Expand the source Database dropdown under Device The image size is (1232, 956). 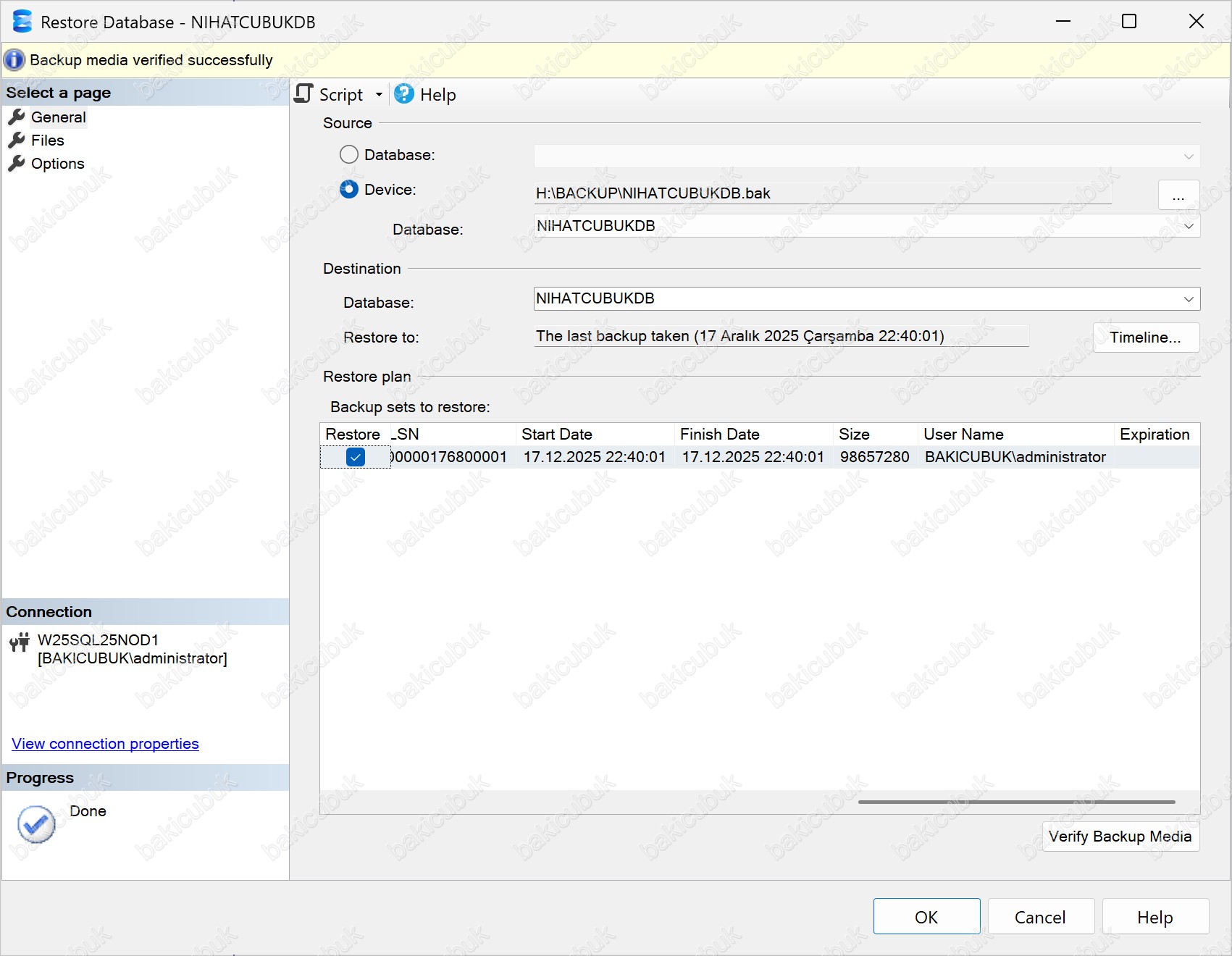coord(1188,227)
